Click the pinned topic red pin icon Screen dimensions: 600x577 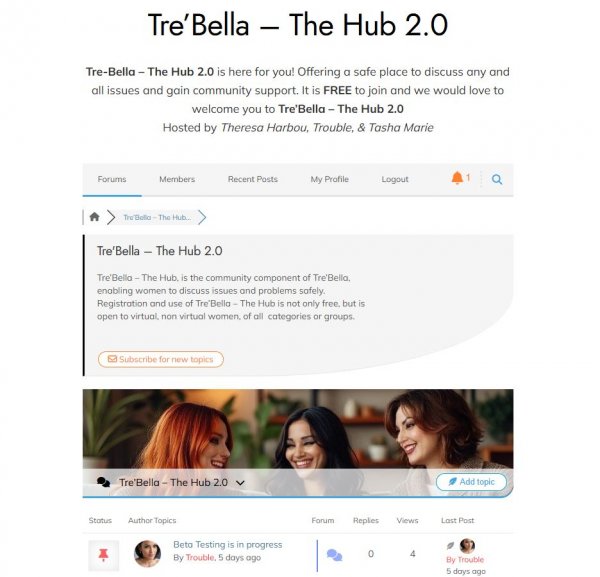(x=103, y=555)
